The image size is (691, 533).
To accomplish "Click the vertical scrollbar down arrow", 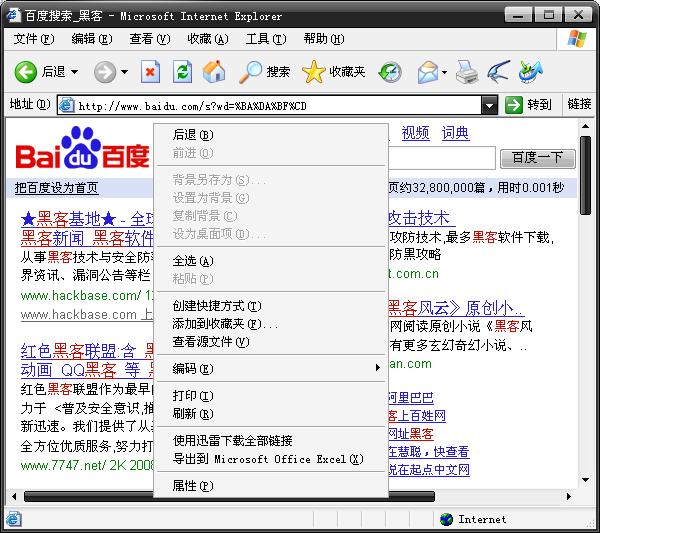I will tap(585, 480).
